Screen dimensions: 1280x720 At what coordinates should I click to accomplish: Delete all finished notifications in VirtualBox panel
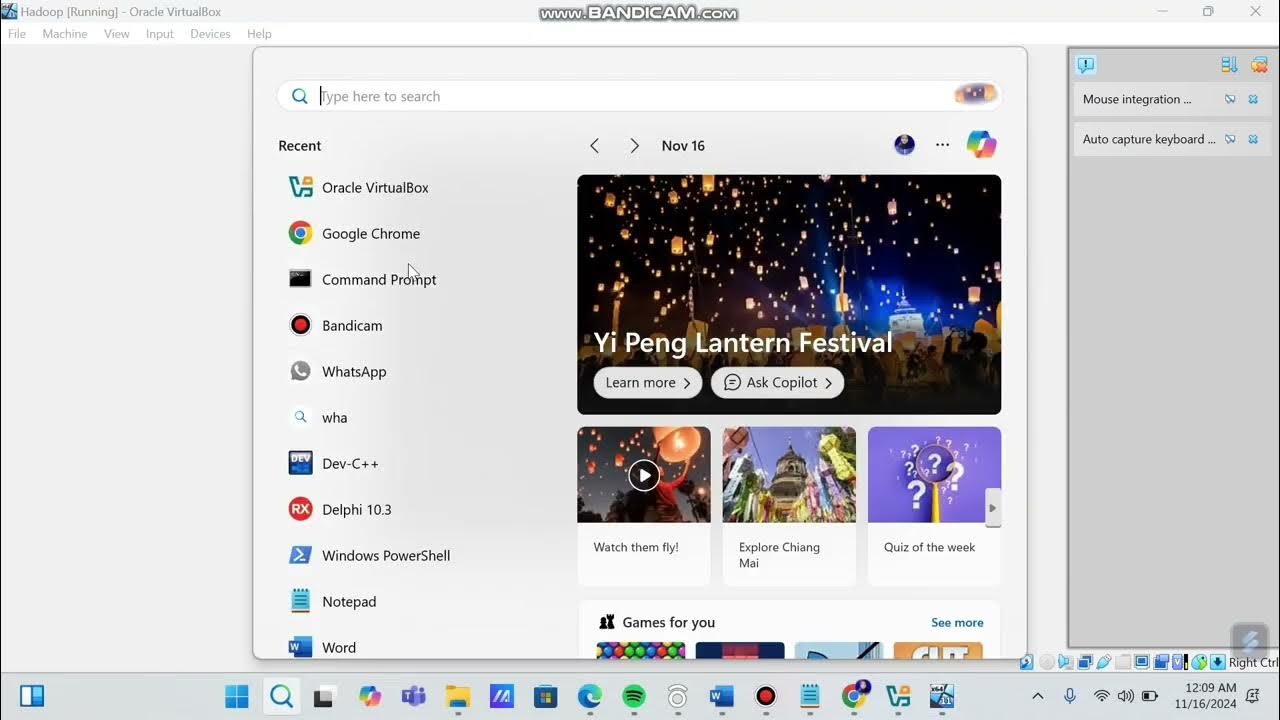coord(1258,65)
